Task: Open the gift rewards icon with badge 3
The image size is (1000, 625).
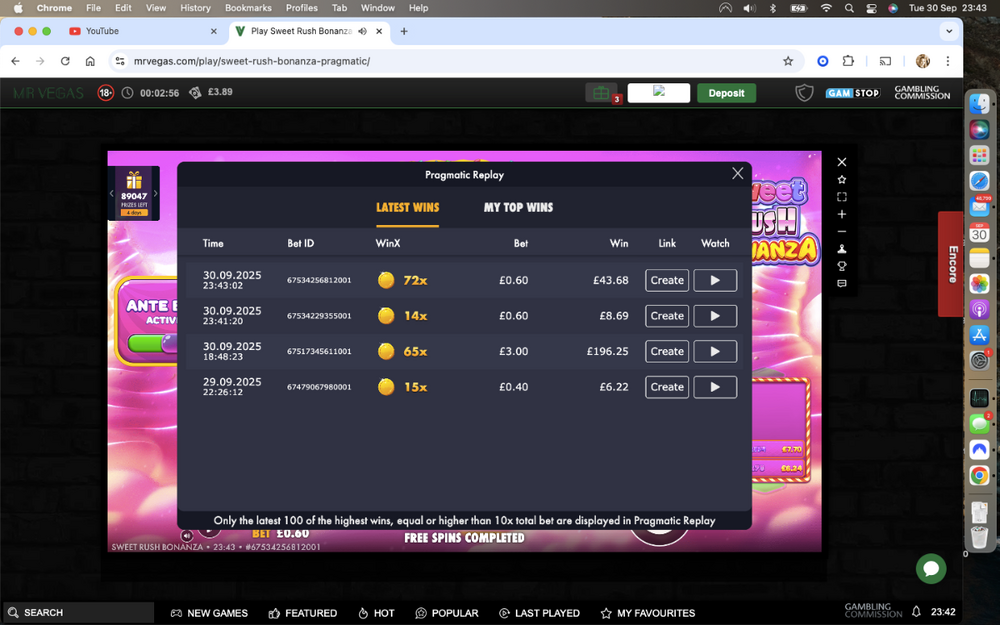Action: (600, 91)
